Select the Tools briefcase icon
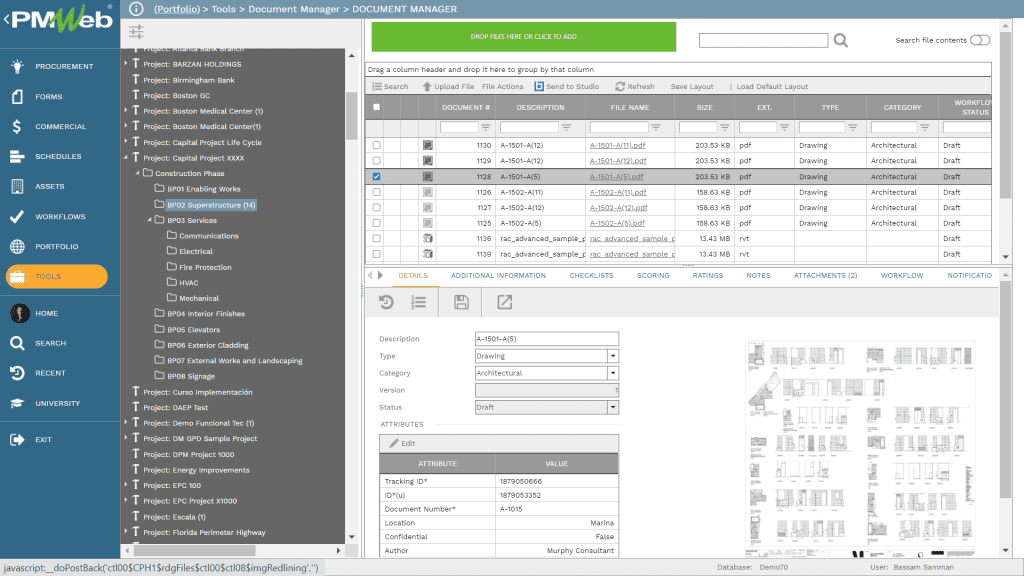1024x576 pixels. (18, 276)
